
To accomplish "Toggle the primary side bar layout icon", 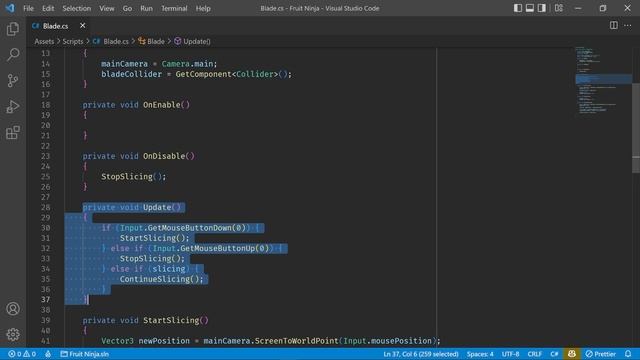I will point(518,8).
